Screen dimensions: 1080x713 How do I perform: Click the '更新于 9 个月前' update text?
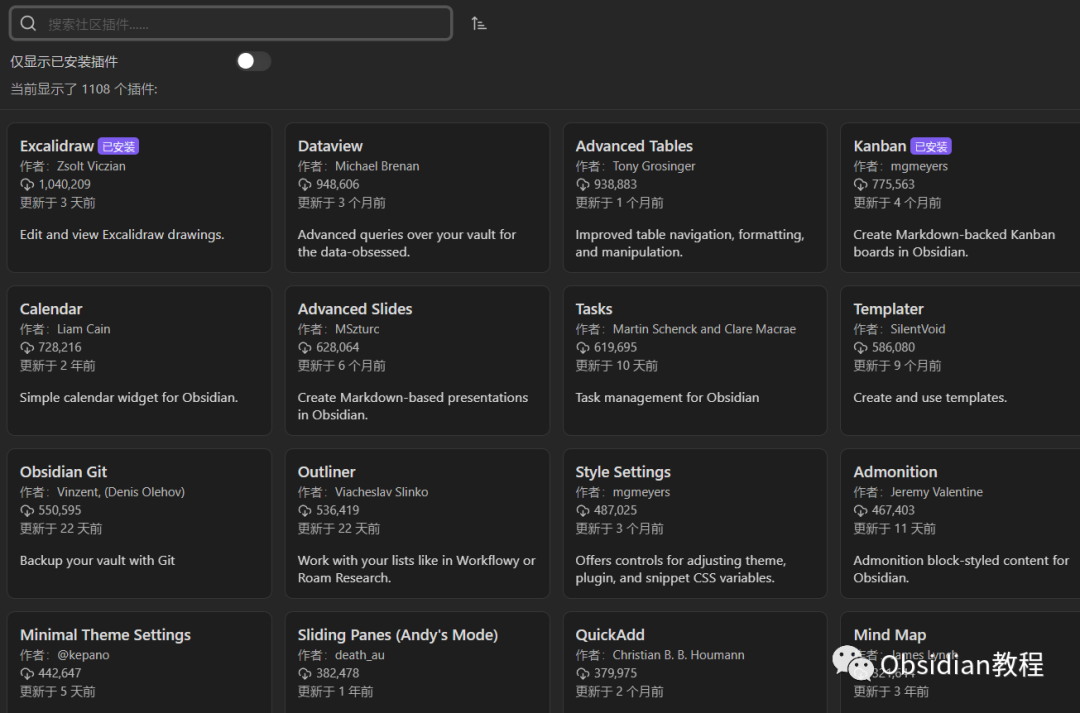[897, 366]
